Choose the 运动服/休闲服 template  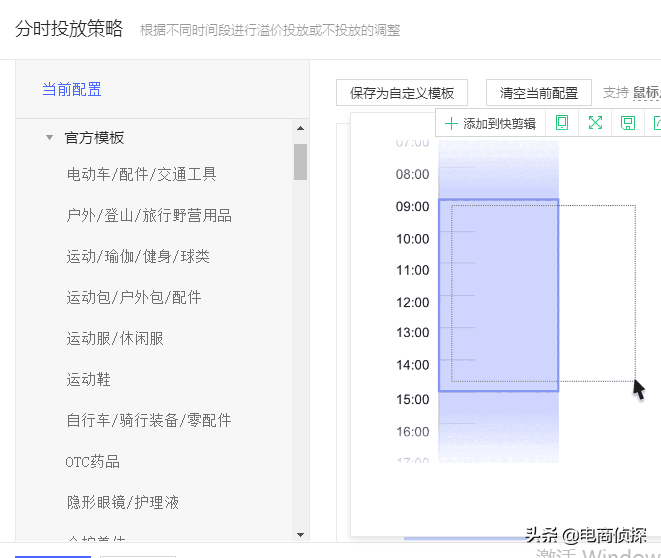115,338
